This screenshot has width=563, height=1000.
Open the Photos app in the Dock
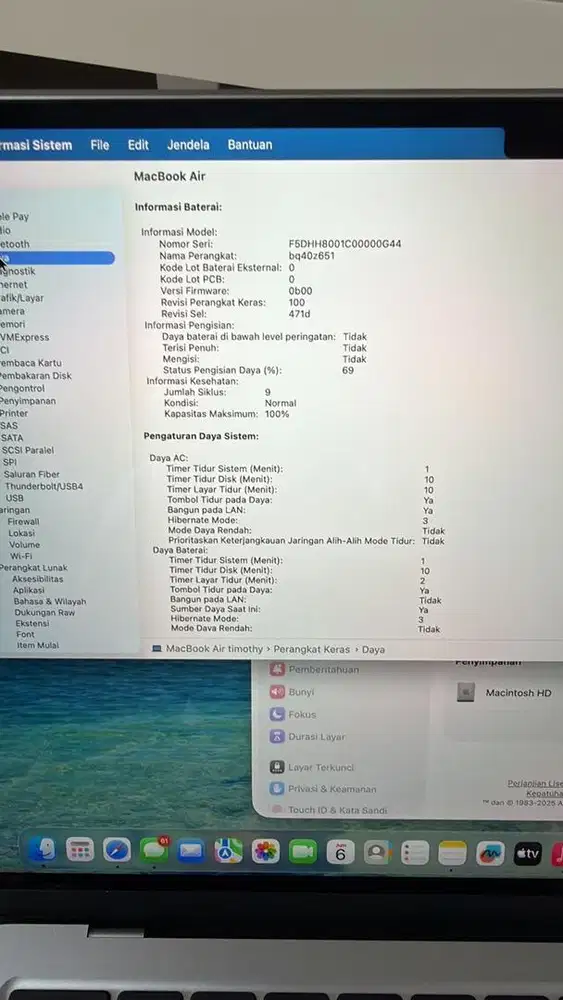265,851
